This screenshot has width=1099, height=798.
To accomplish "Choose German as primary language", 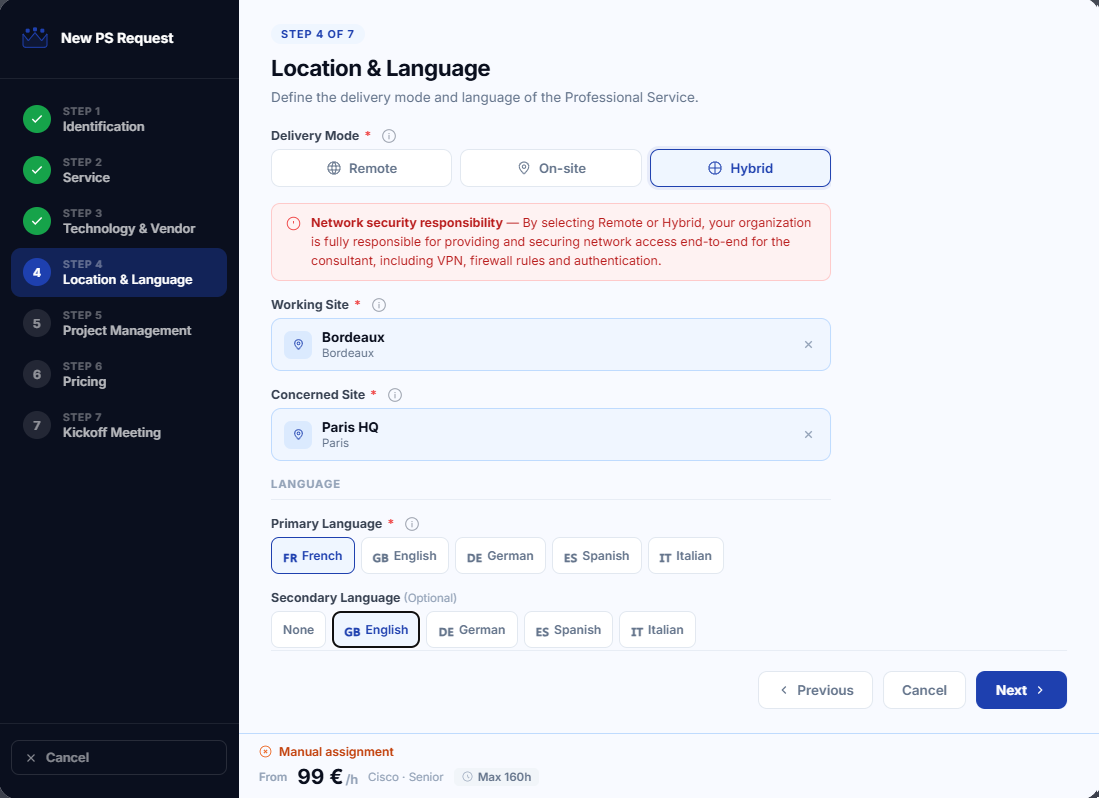I will point(500,556).
